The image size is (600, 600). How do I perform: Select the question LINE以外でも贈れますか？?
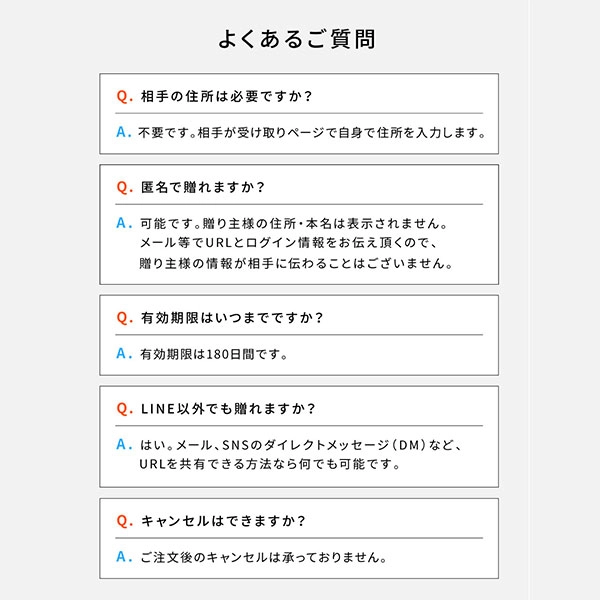(x=228, y=409)
